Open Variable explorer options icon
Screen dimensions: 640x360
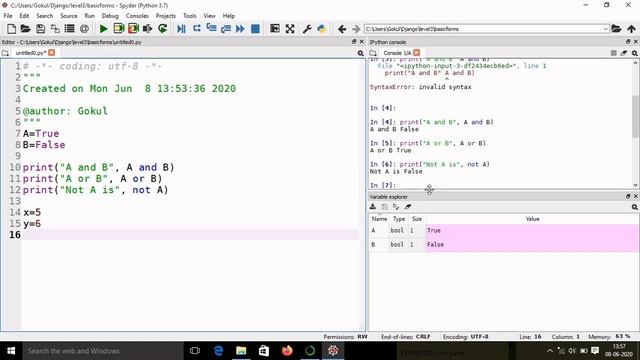pyautogui.click(x=635, y=207)
